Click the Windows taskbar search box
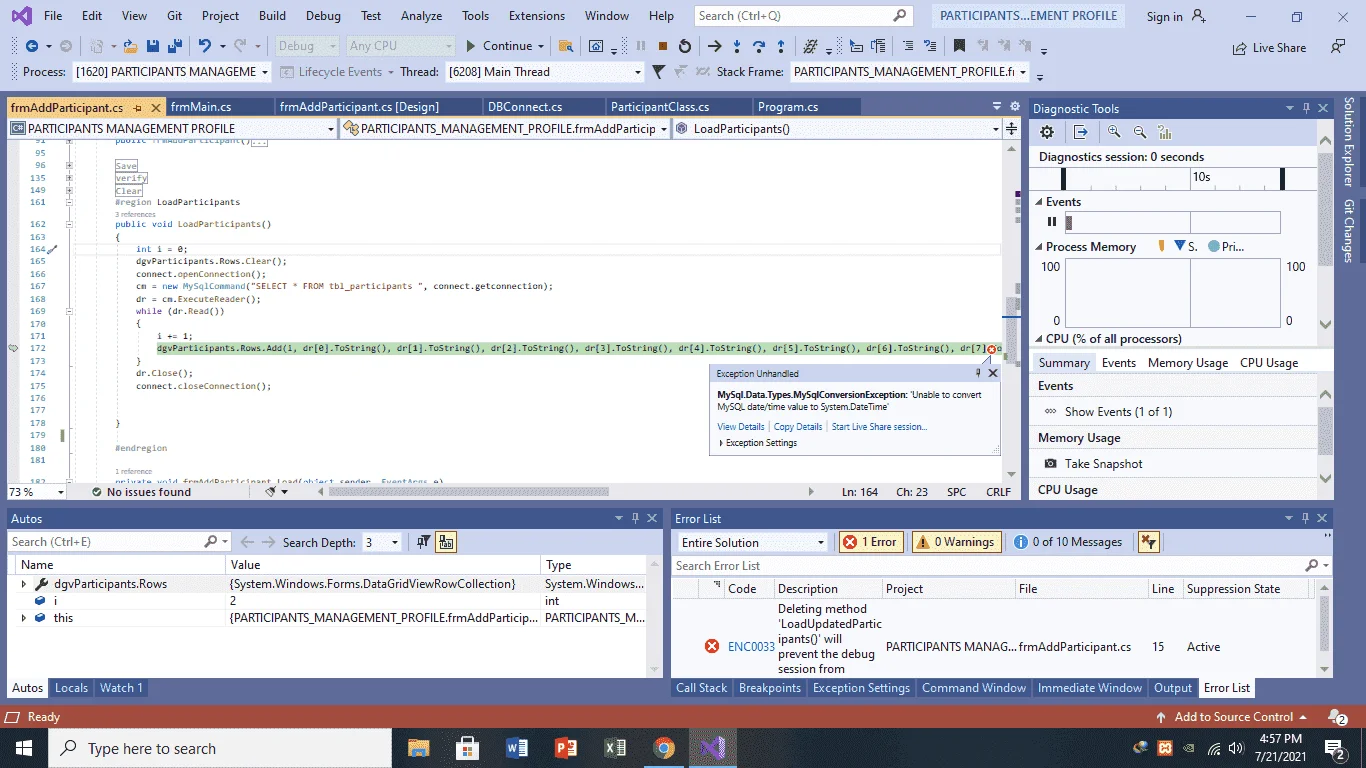Viewport: 1366px width, 768px height. [220, 748]
